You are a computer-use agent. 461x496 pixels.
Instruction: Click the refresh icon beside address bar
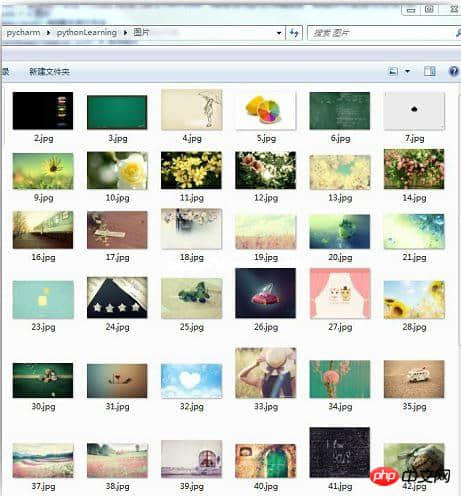[294, 33]
